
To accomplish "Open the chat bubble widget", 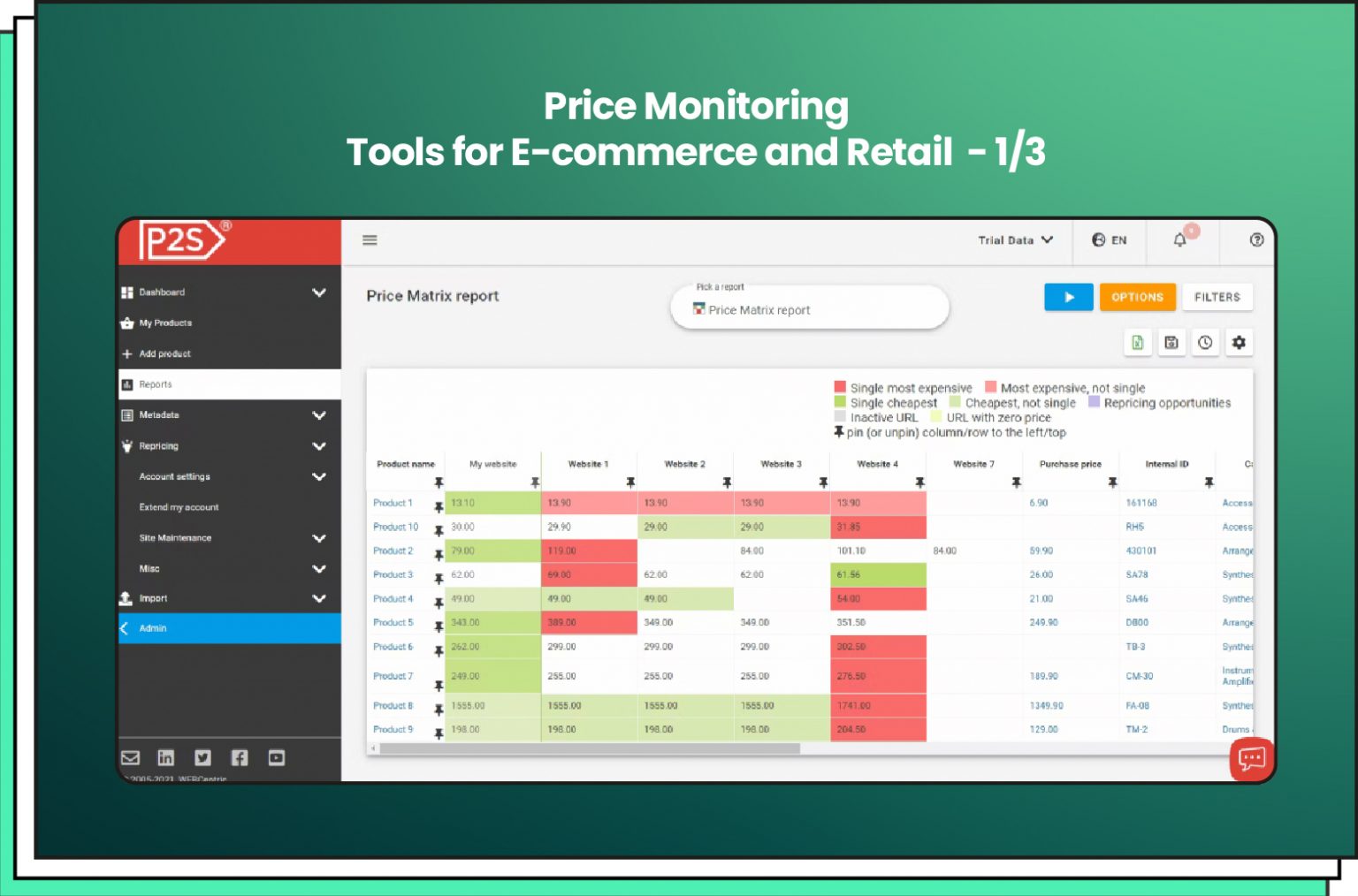I will 1250,758.
